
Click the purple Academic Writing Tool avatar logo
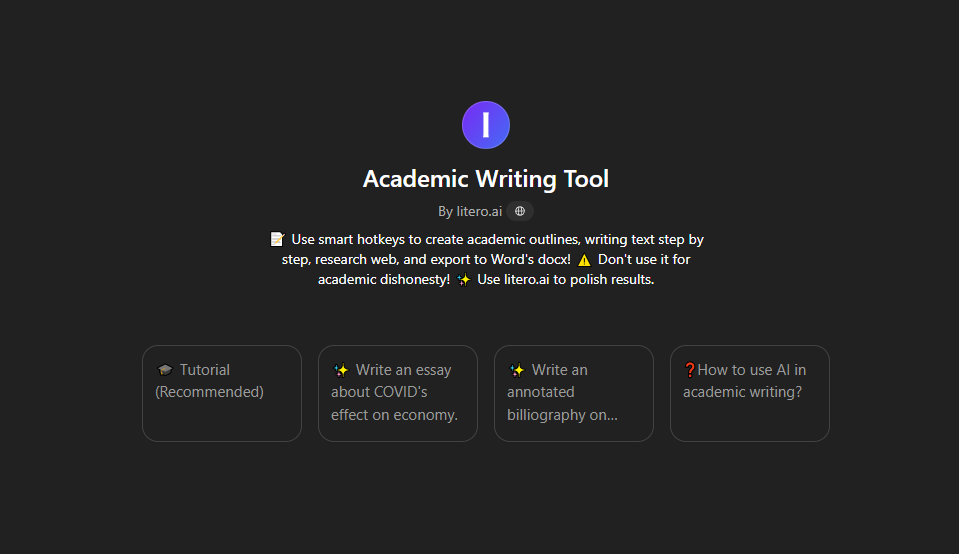pyautogui.click(x=486, y=125)
